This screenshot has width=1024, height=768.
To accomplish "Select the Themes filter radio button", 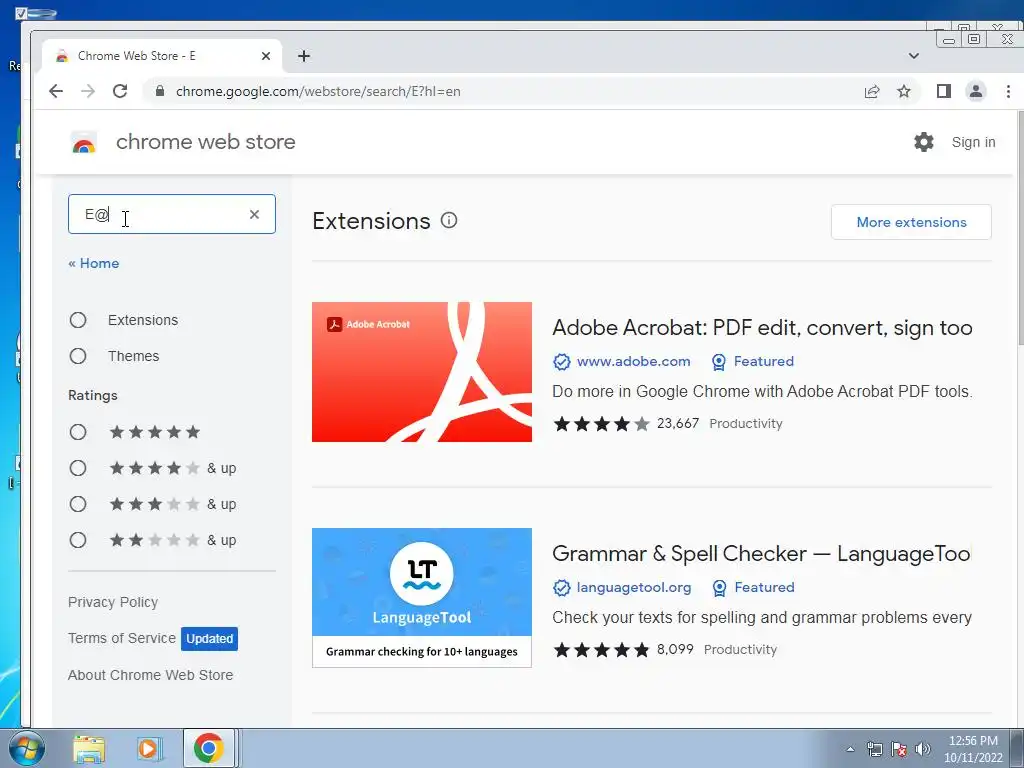I will coord(78,356).
